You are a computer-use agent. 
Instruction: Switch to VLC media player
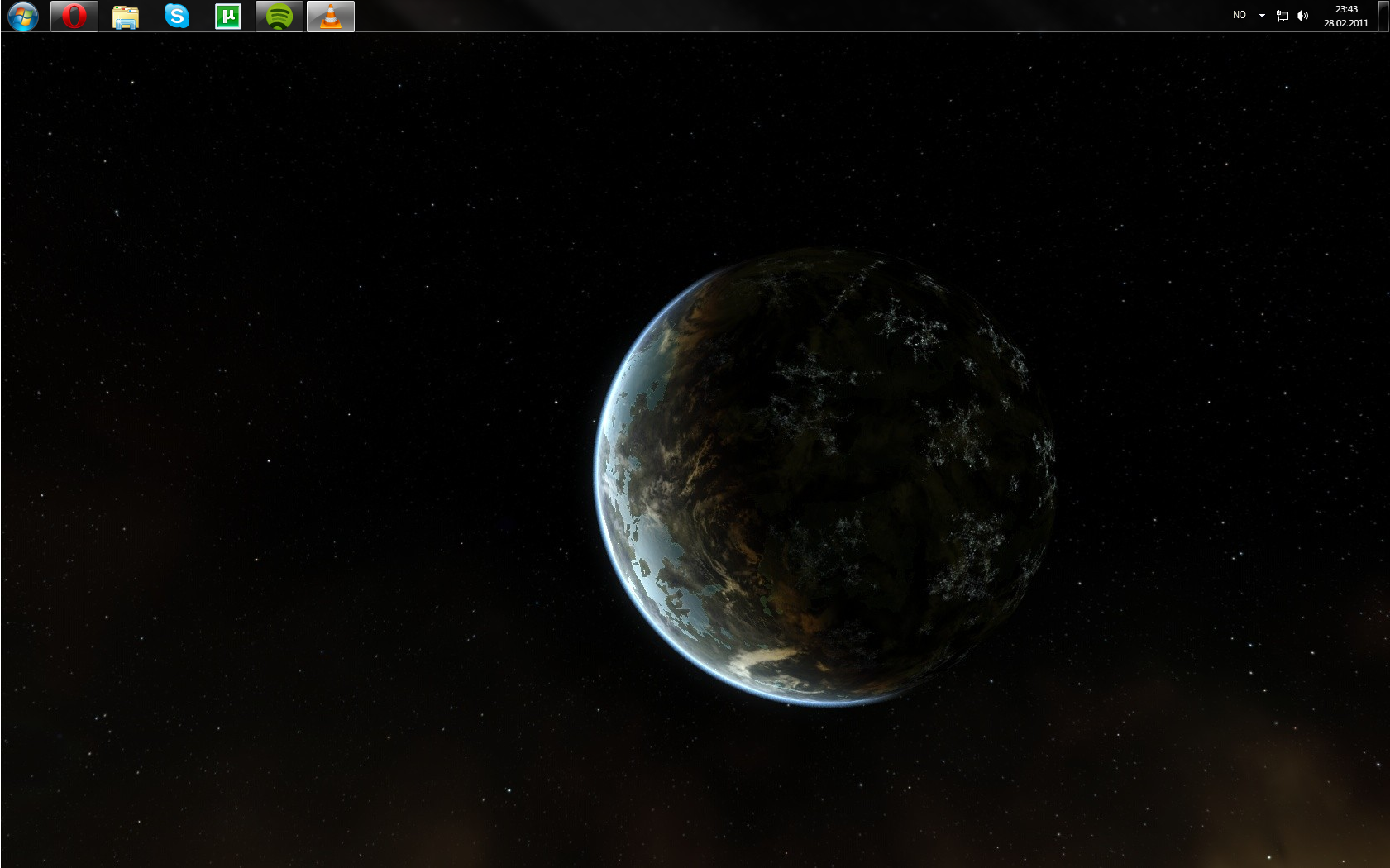[x=331, y=16]
